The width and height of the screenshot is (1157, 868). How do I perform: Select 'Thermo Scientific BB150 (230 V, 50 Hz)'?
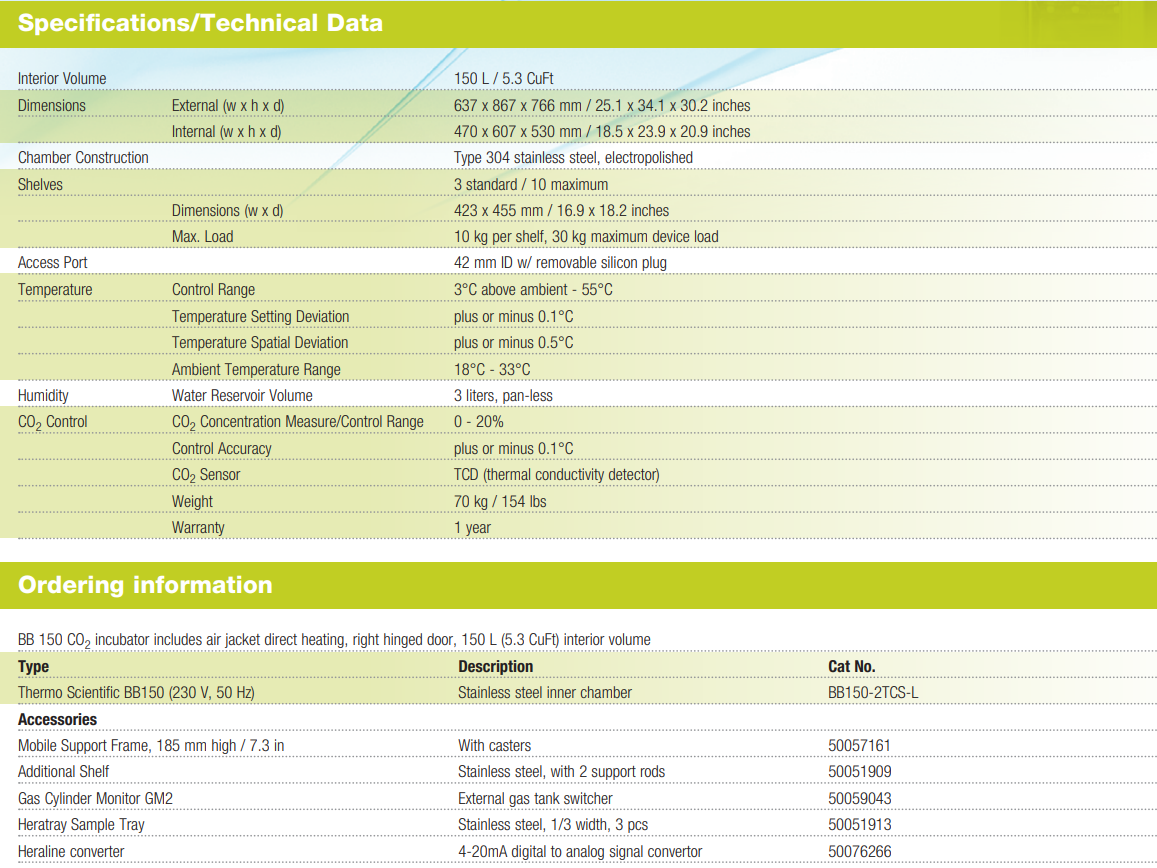coord(137,692)
